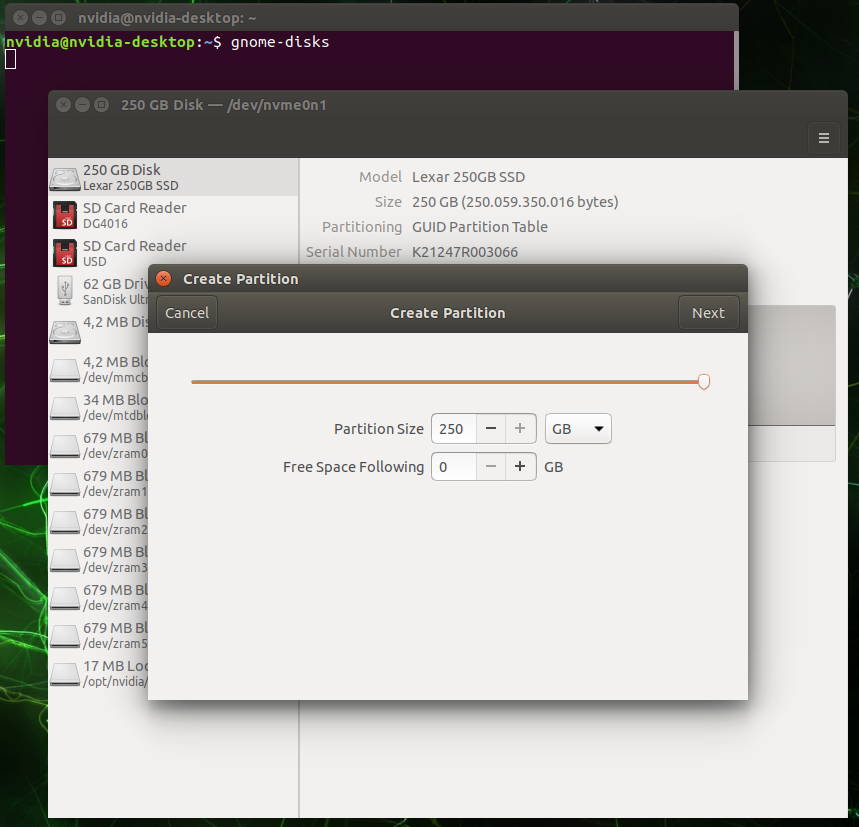Image resolution: width=859 pixels, height=827 pixels.
Task: Click the partition size slider handle
Action: (704, 381)
